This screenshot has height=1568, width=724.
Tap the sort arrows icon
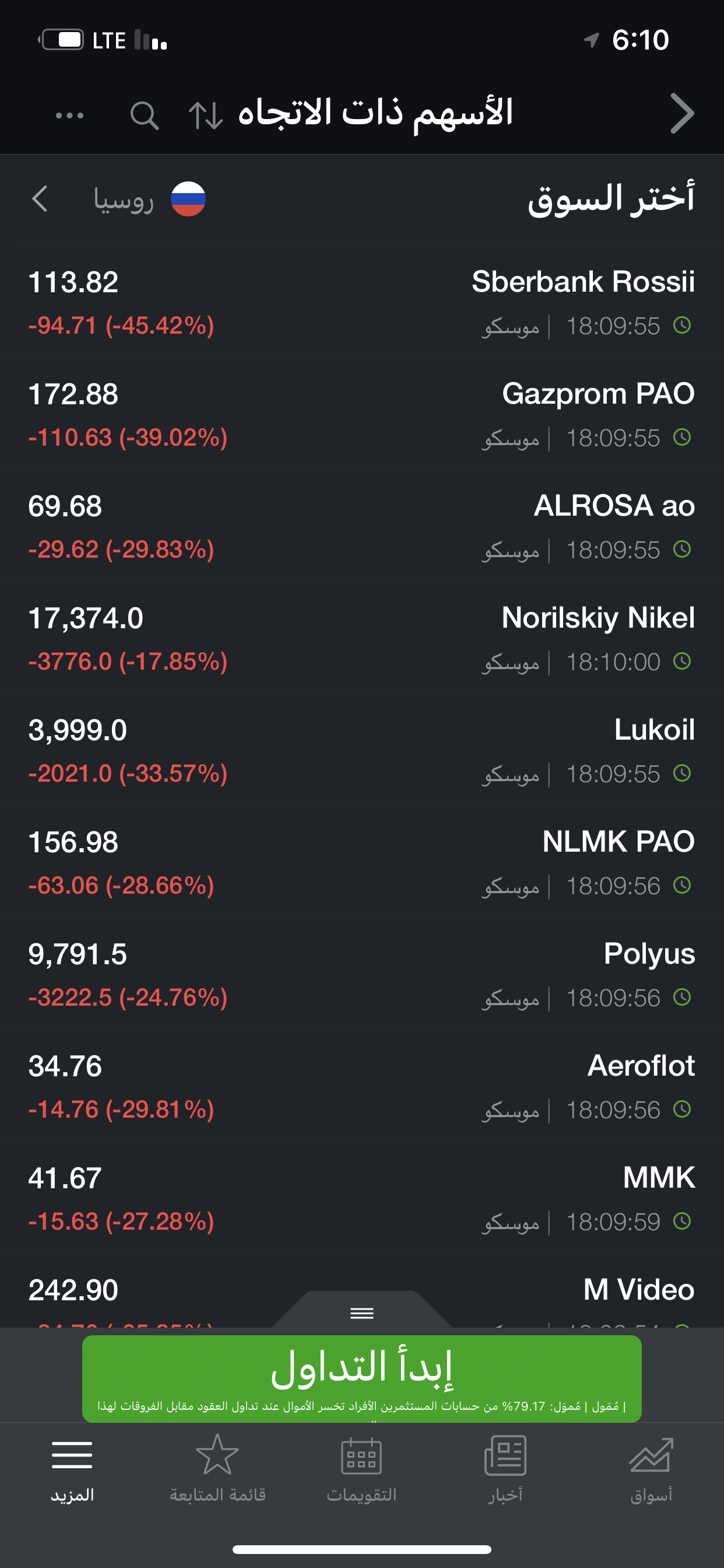[206, 115]
